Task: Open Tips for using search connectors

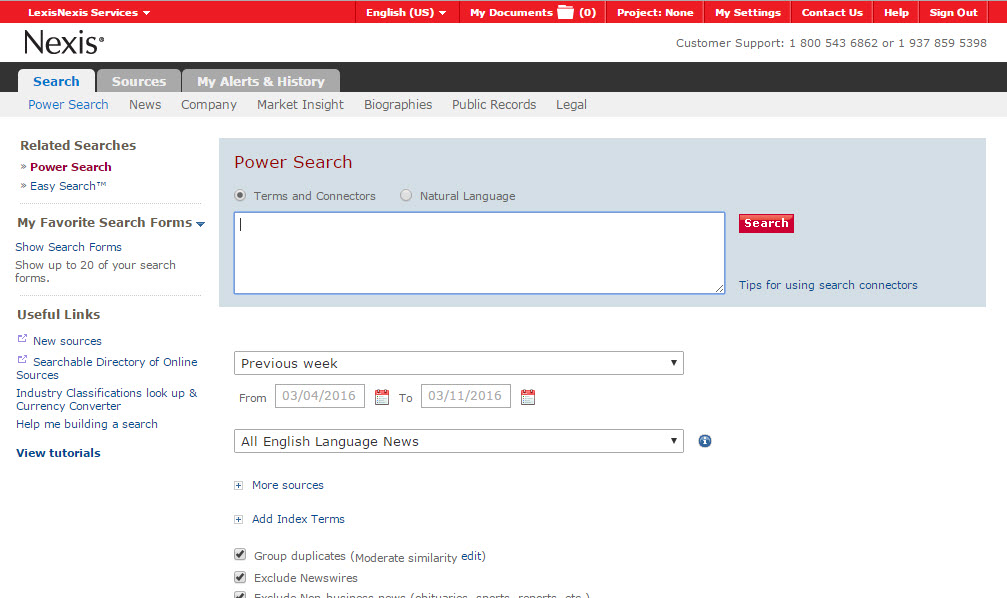Action: point(828,285)
